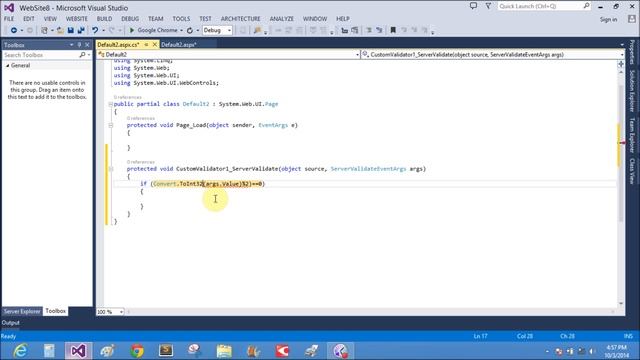Open the ARCHITECTURE menu
640x360 pixels.
240,19
